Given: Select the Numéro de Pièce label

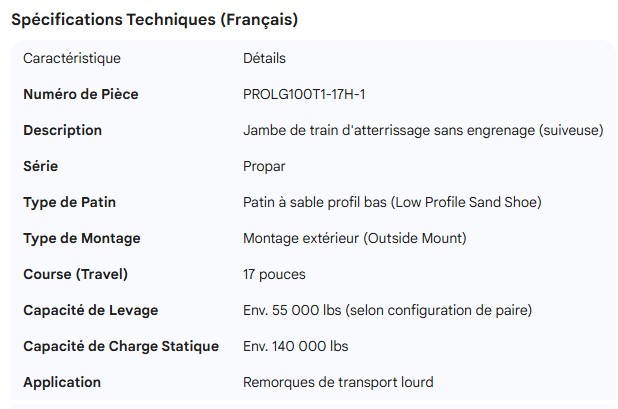Looking at the screenshot, I should pos(80,94).
